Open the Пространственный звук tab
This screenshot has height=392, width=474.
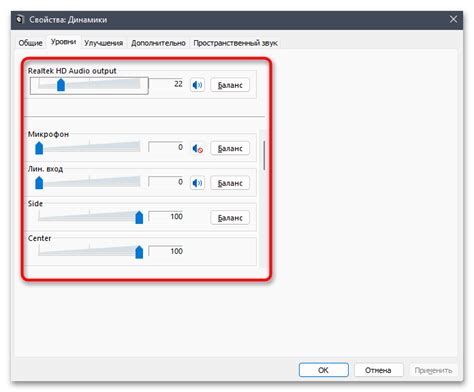(235, 43)
